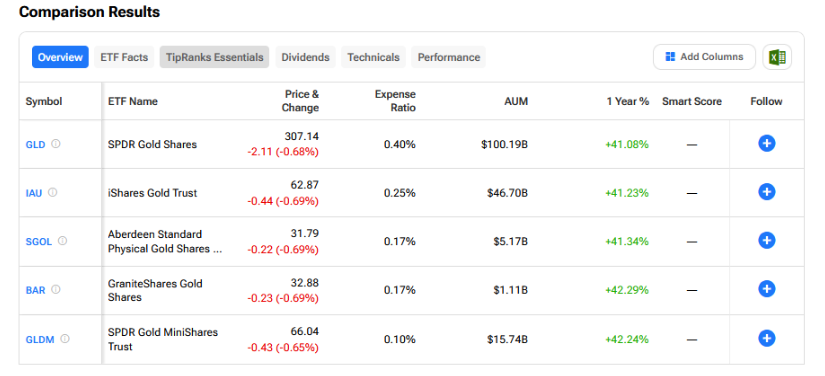Follow GLD with the plus icon
Image resolution: width=825 pixels, height=376 pixels.
[x=767, y=144]
